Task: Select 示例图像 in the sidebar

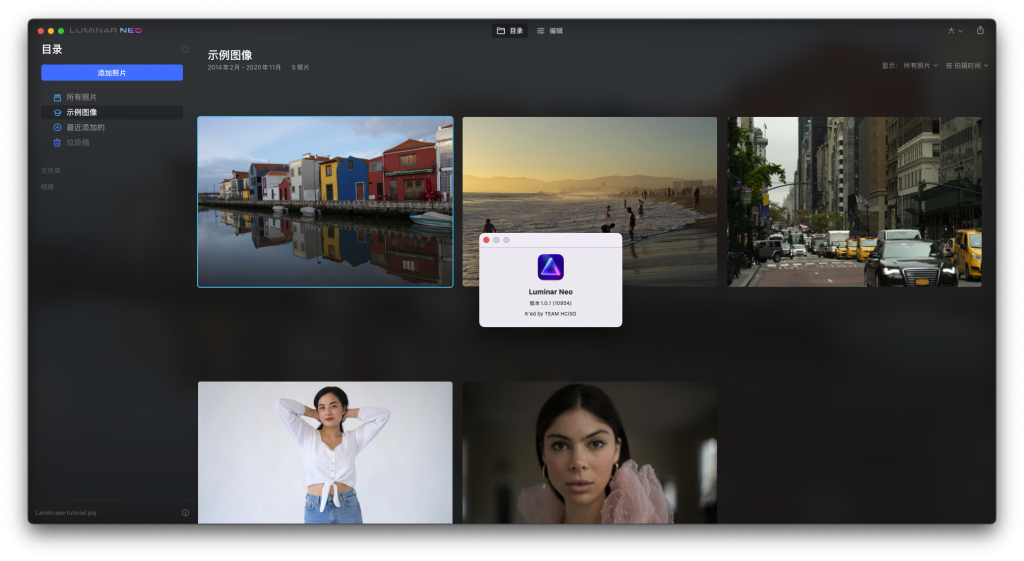Action: [112, 112]
